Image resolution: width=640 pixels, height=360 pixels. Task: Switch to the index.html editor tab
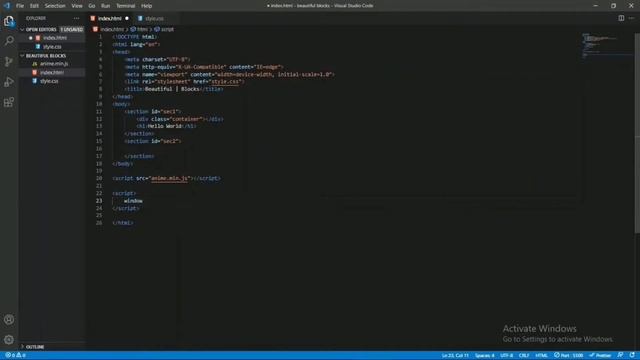tap(110, 18)
